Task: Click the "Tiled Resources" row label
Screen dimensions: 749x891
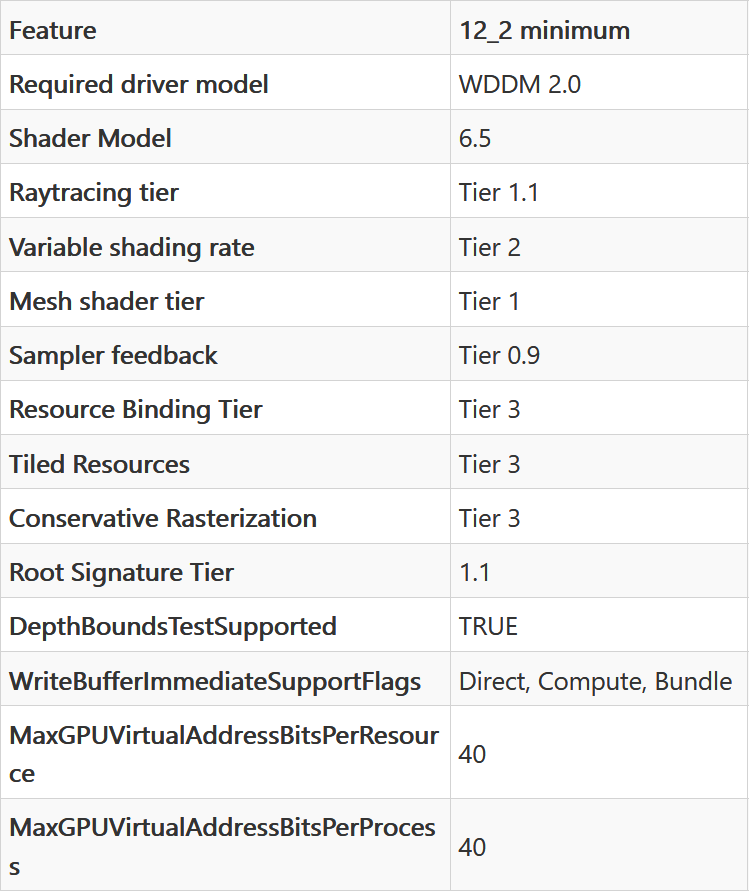Action: click(x=99, y=464)
